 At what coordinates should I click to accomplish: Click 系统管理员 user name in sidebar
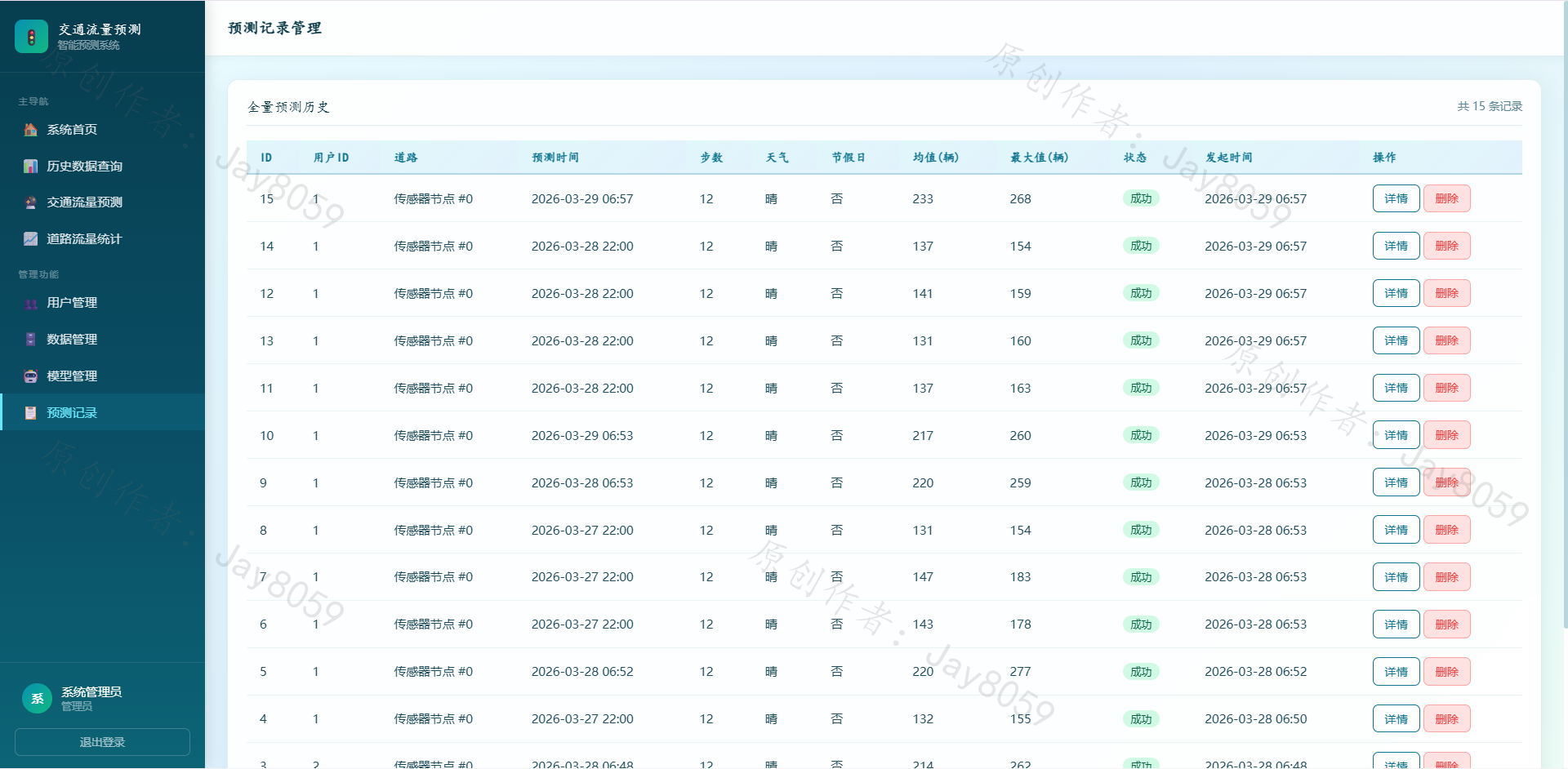[91, 691]
